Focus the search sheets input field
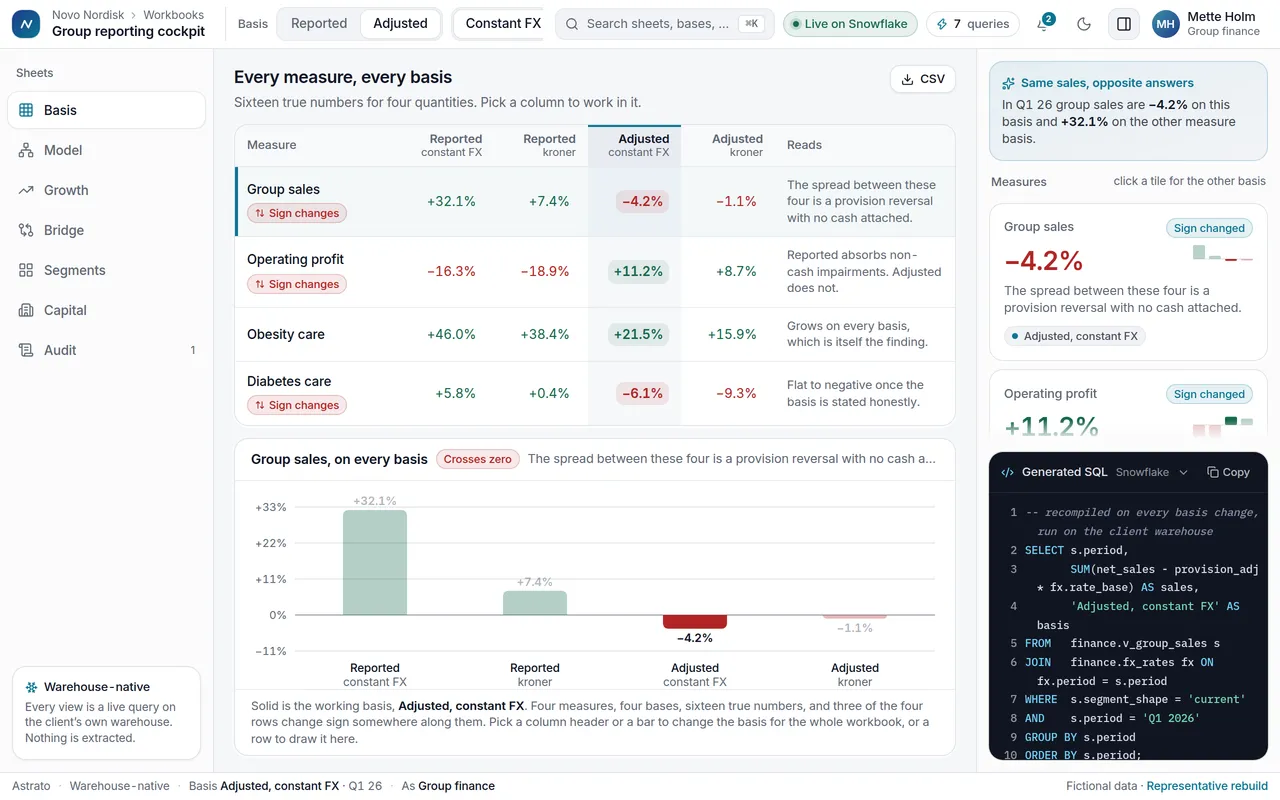The image size is (1280, 800). (x=665, y=24)
